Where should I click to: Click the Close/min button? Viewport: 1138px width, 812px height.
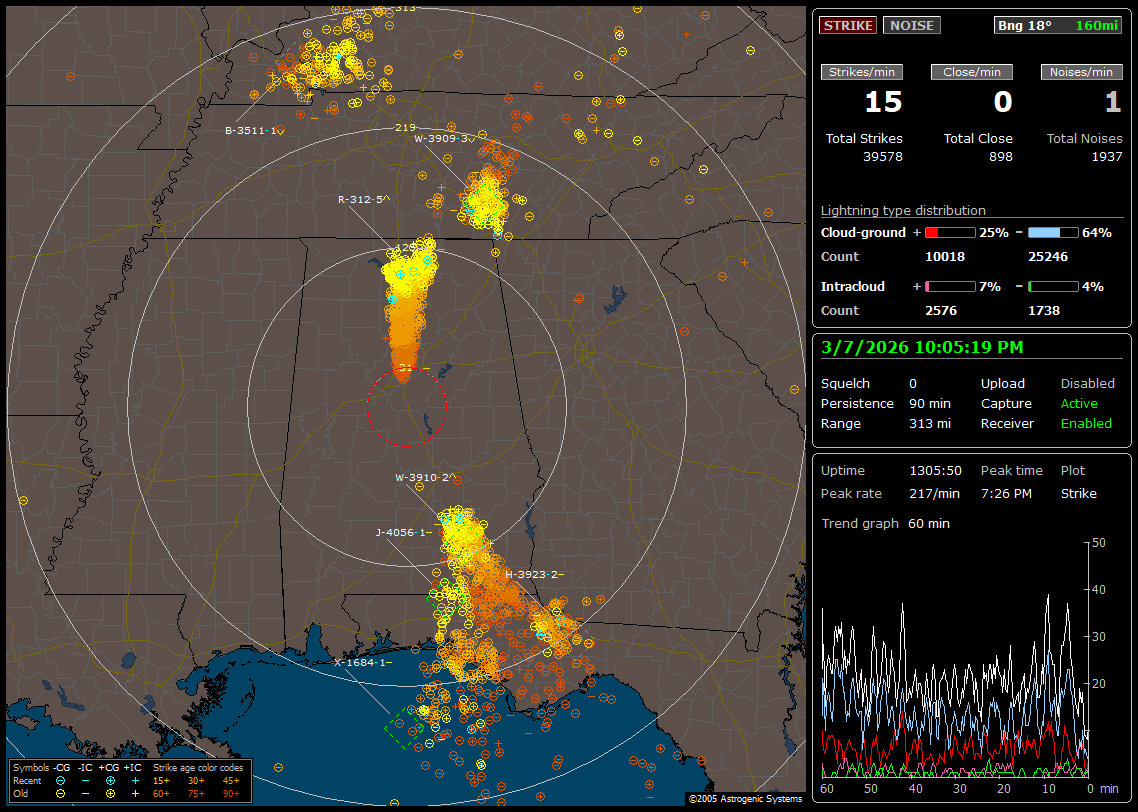click(971, 72)
